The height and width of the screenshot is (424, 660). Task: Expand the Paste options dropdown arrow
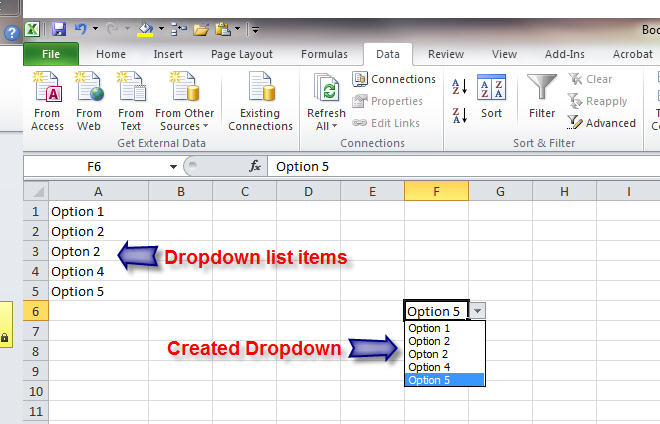click(x=237, y=29)
